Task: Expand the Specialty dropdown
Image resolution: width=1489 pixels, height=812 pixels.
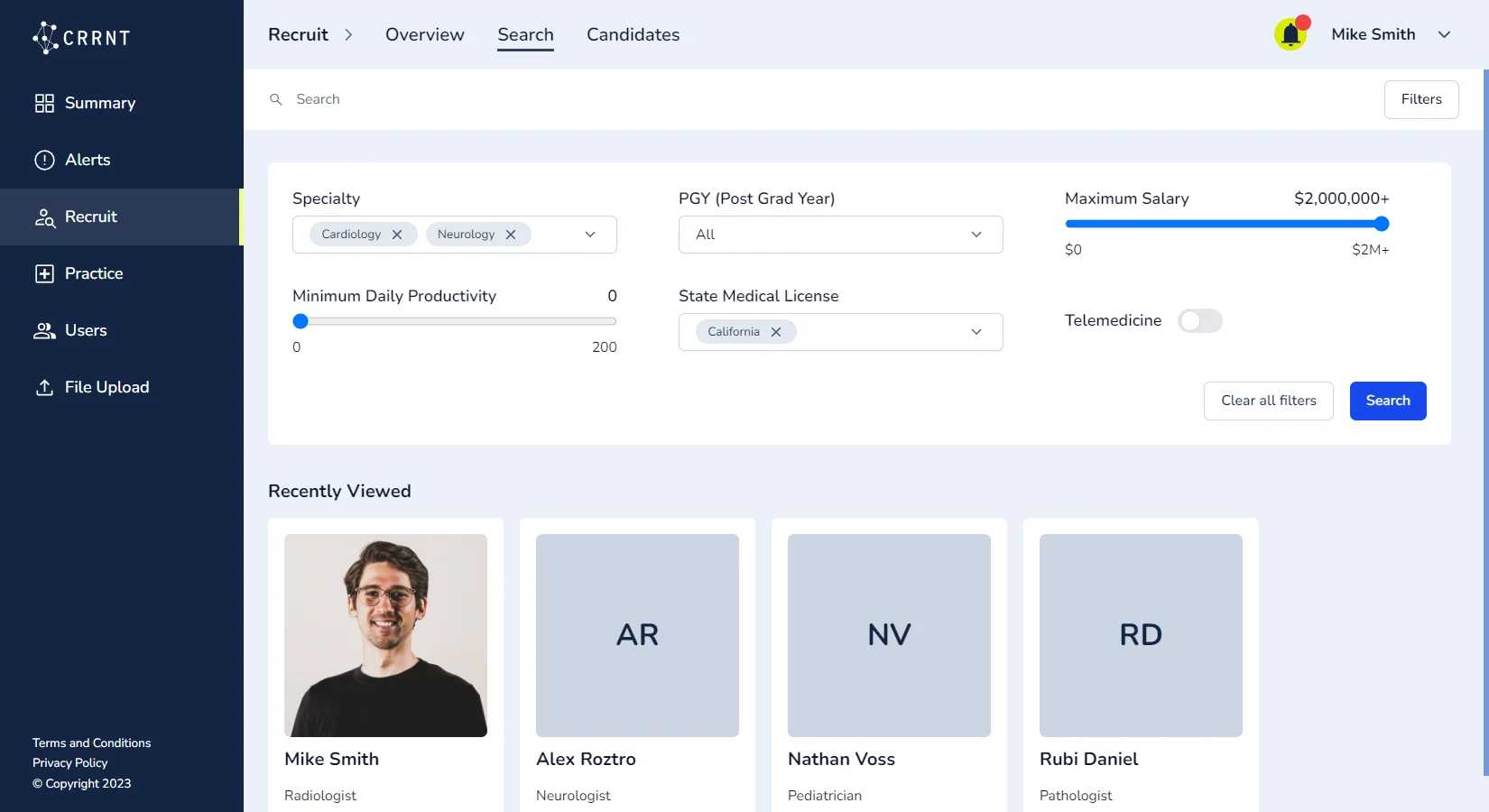Action: tap(590, 235)
